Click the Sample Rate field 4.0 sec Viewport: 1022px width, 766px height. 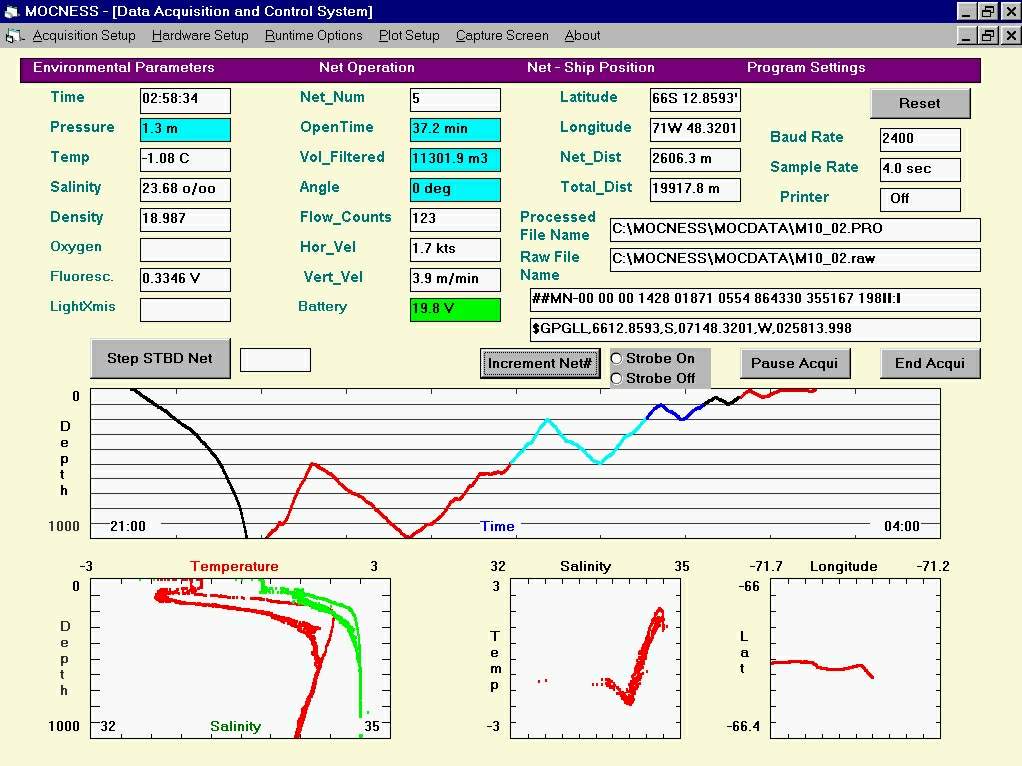(920, 169)
